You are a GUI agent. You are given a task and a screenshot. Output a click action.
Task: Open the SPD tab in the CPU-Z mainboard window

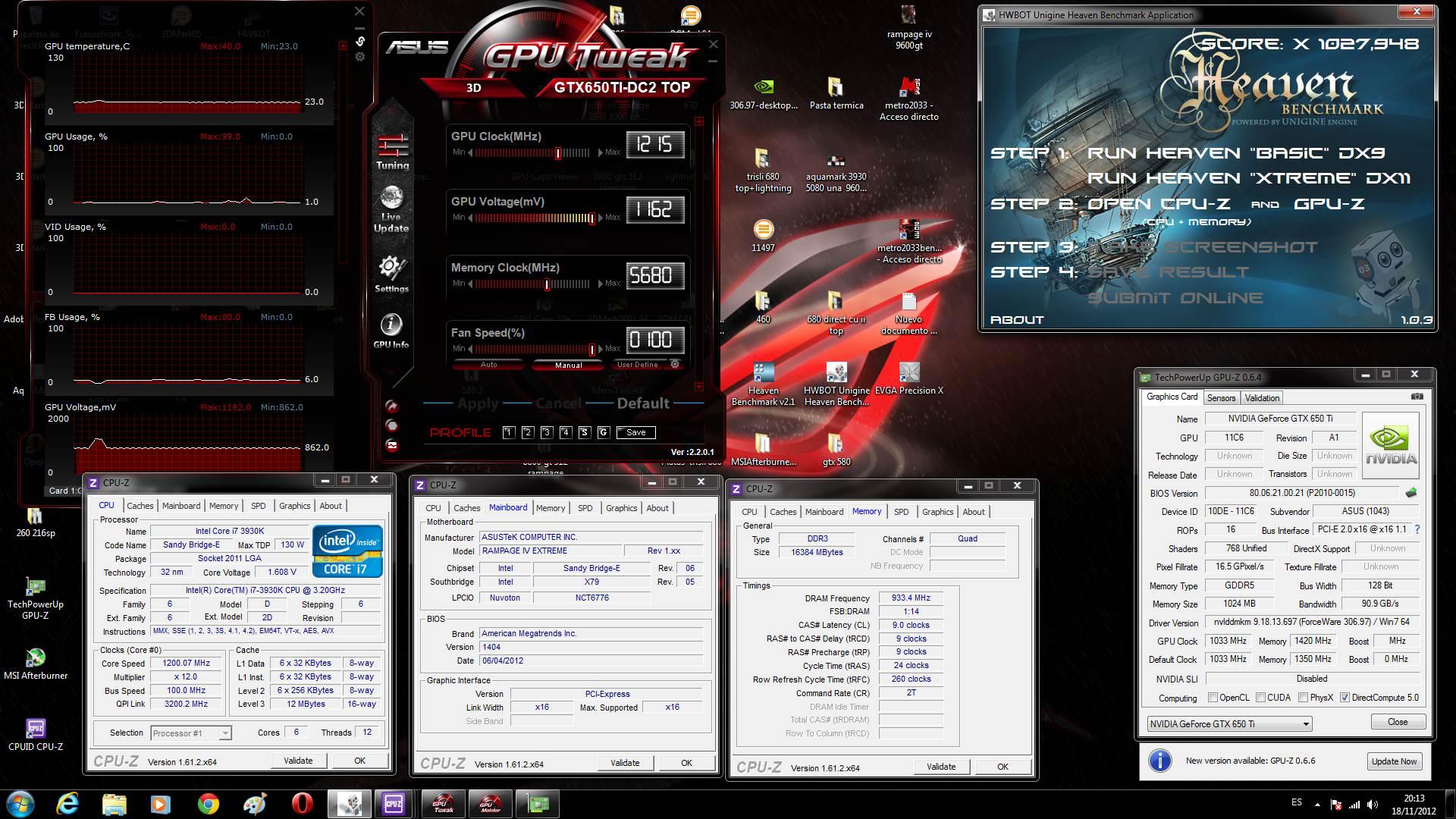coord(585,508)
